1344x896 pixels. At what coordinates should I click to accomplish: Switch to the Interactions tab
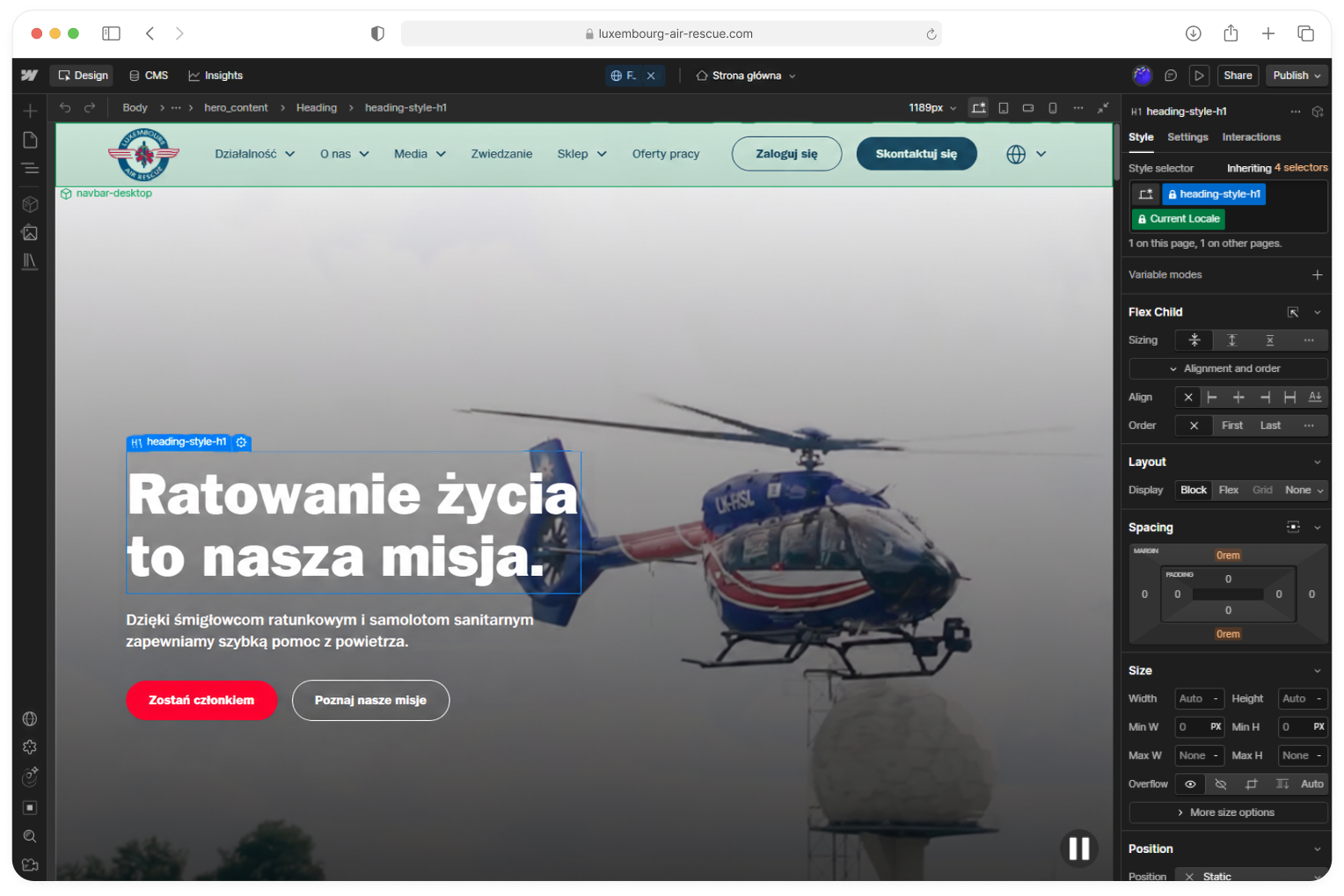1251,137
